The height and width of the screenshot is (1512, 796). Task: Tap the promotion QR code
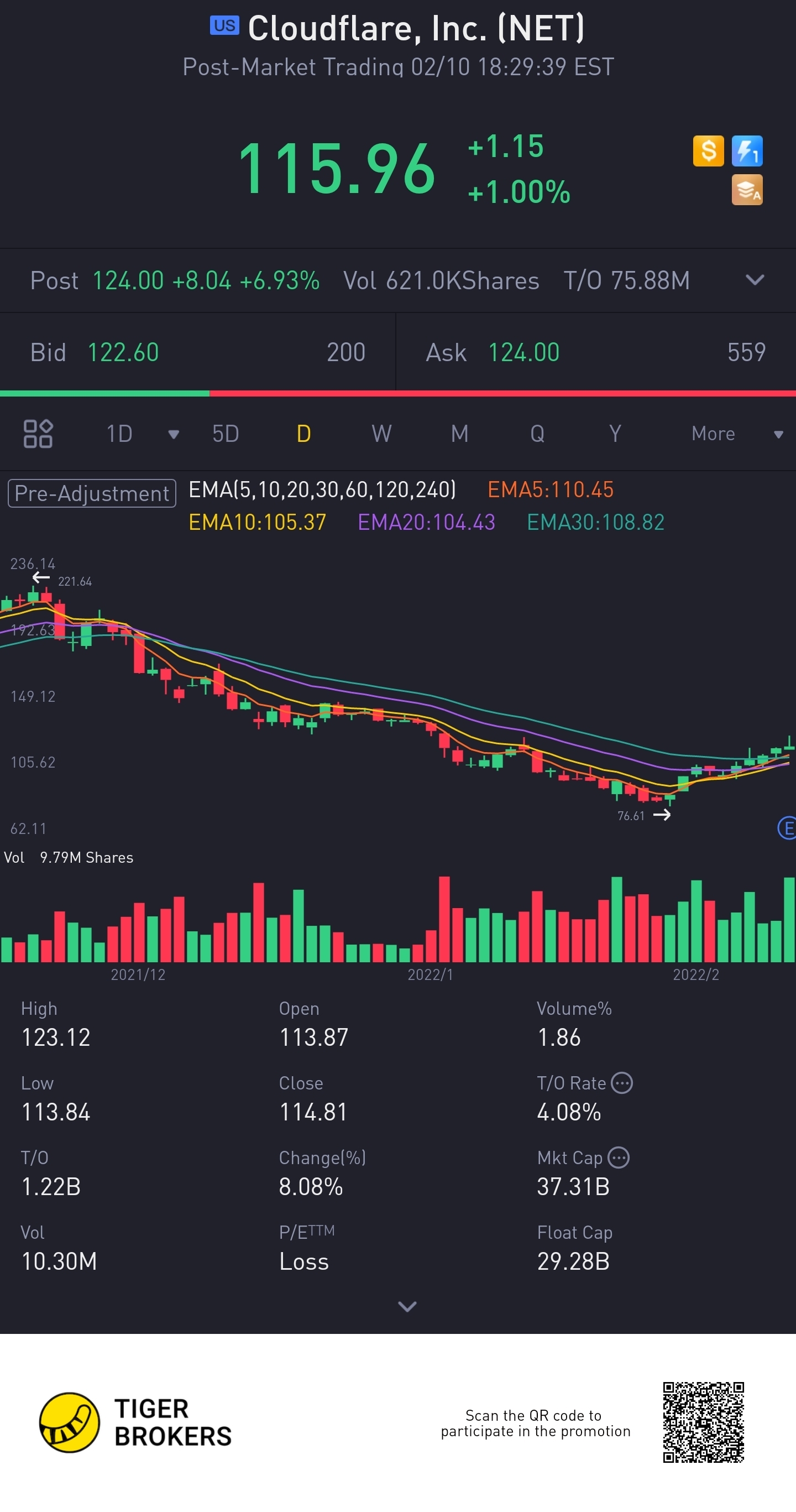coord(703,1422)
